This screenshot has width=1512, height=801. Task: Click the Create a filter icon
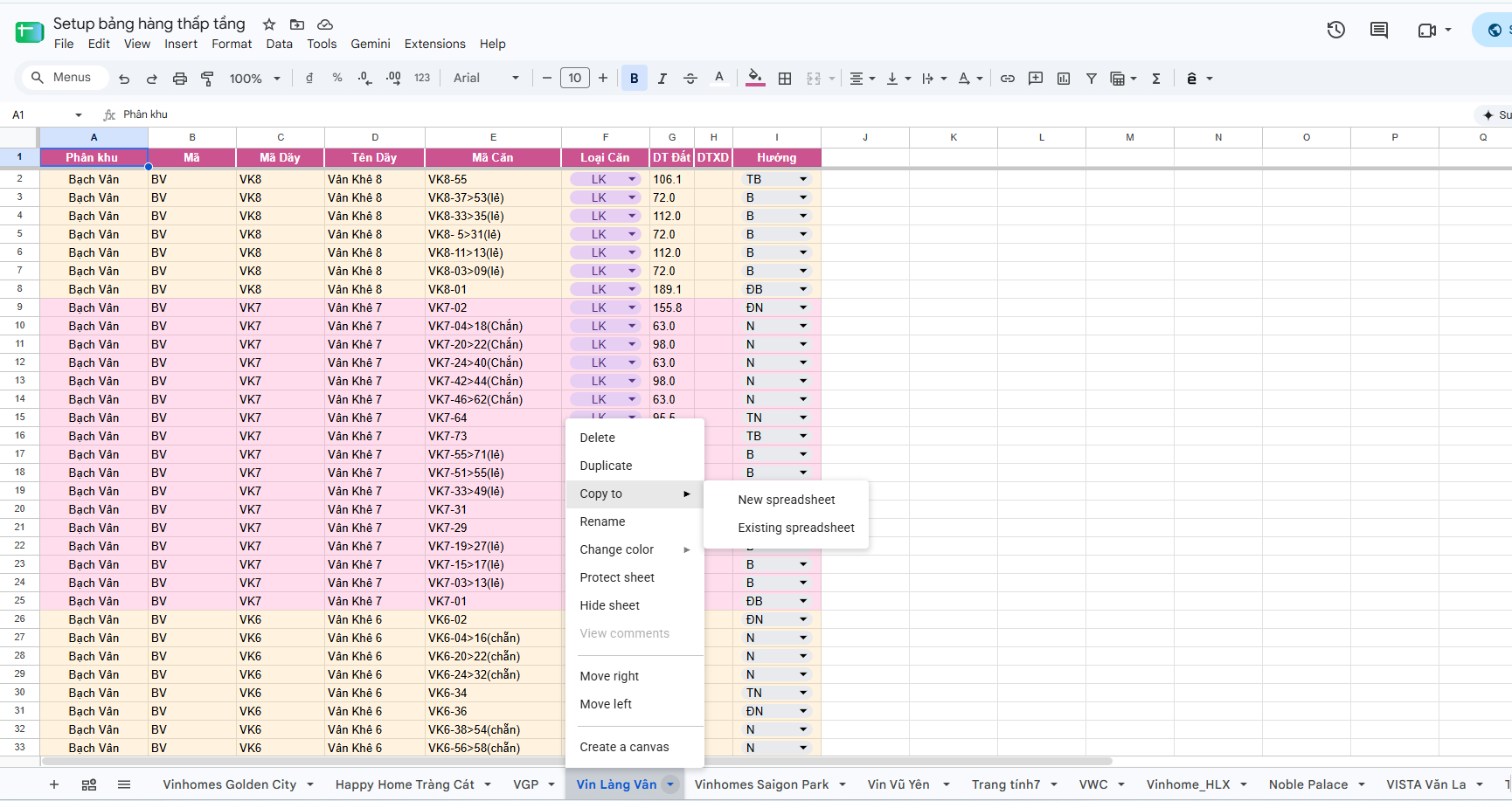pyautogui.click(x=1092, y=79)
